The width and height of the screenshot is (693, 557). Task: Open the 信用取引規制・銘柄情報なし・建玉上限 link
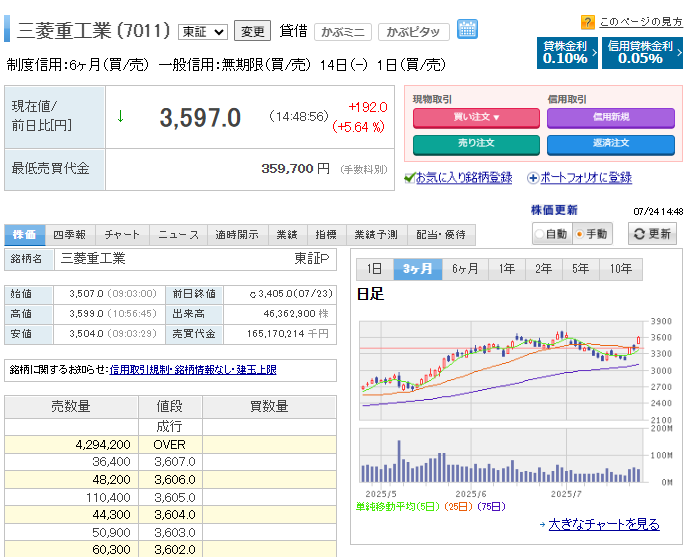click(x=193, y=370)
